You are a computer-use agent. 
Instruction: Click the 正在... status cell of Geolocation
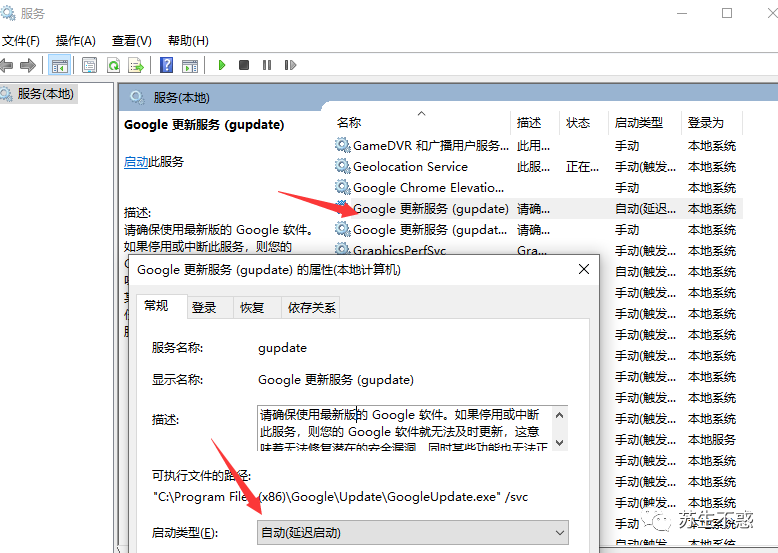point(583,167)
